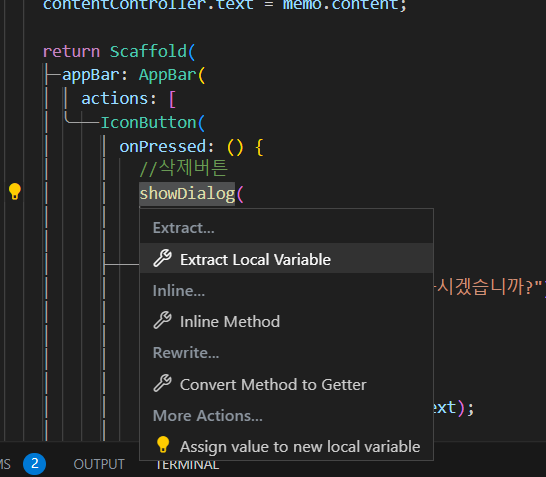546x477 pixels.
Task: Click the highlighted showDialog call
Action: point(187,194)
